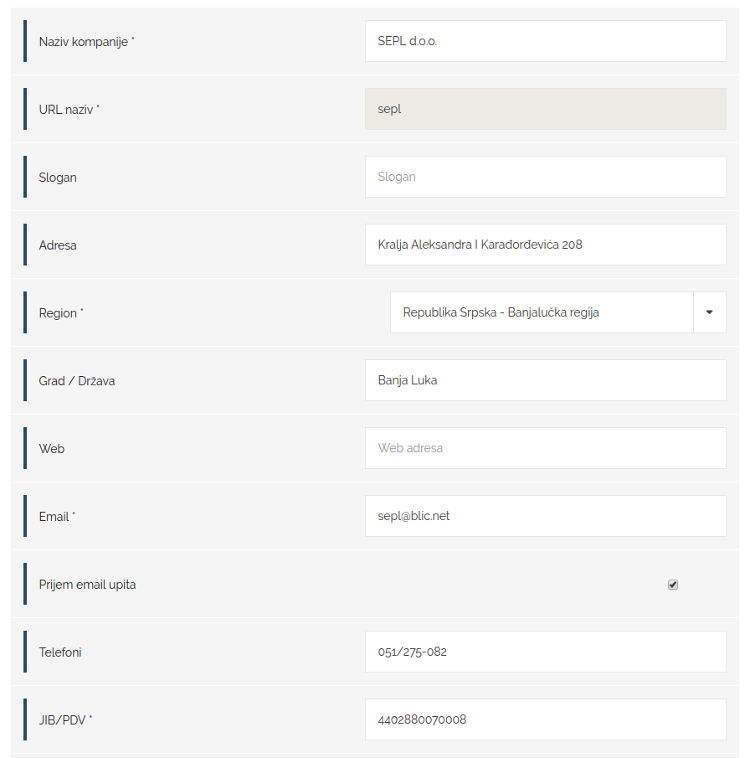Edit the Adresa field with Kralja Aleksandra
This screenshot has height=758, width=750.
click(x=545, y=245)
